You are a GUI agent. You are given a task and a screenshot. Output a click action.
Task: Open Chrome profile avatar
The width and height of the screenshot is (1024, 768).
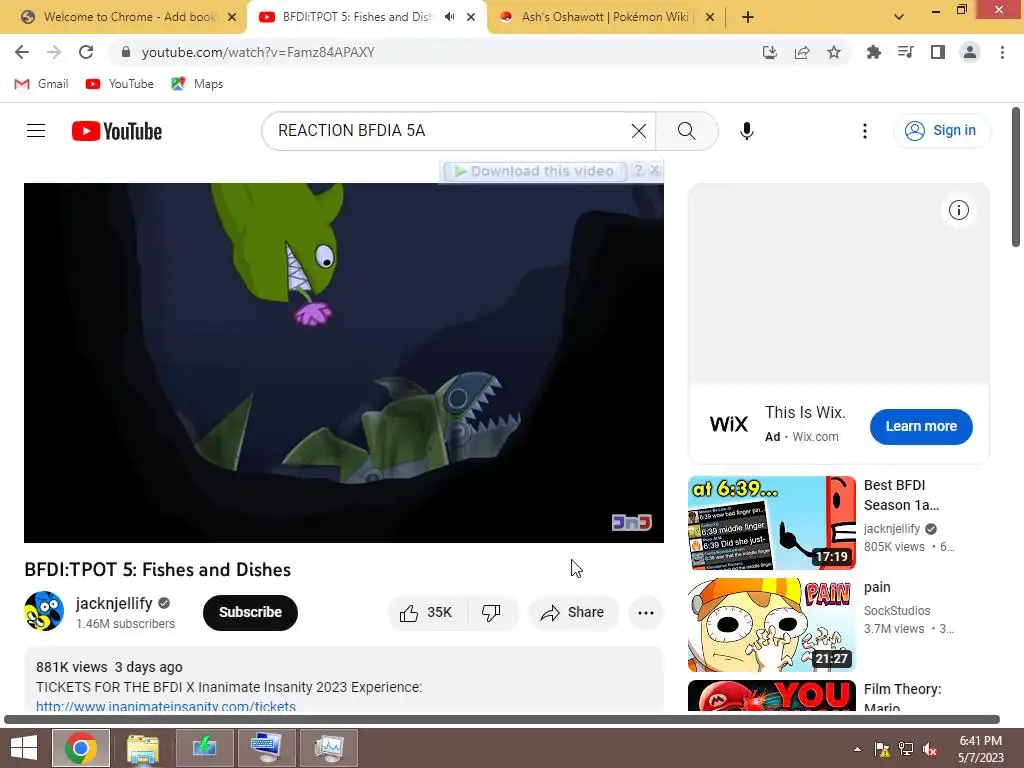coord(970,52)
